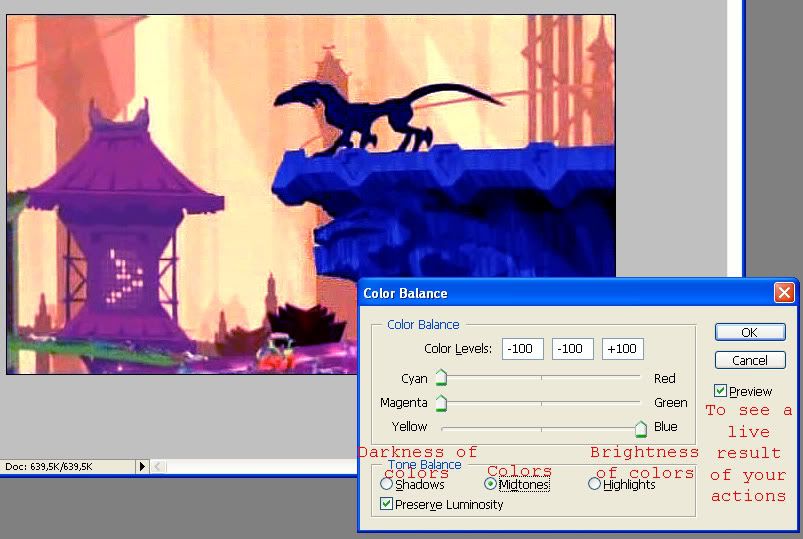Select the Highlights tone option
Image resolution: width=803 pixels, height=539 pixels.
(594, 484)
